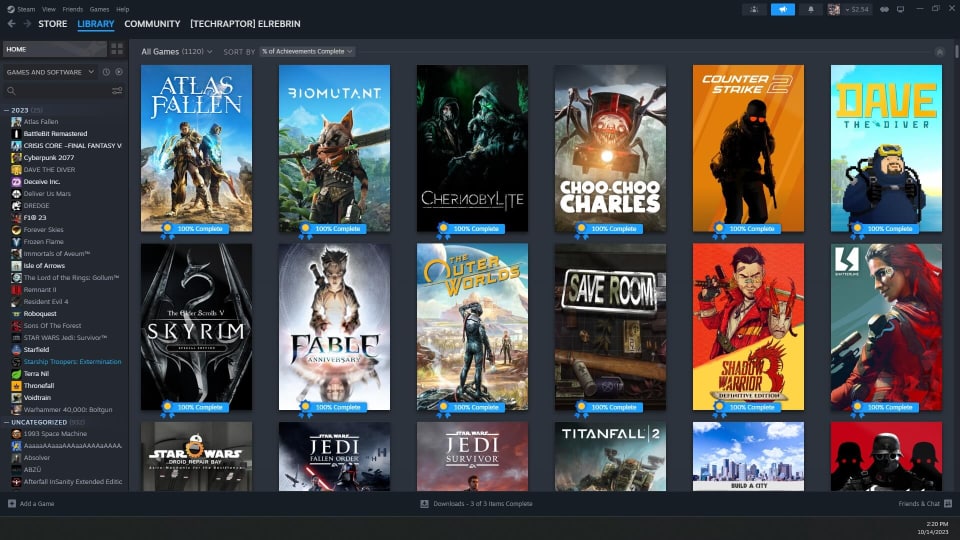
Task: Go forward using the right arrow
Action: point(27,24)
